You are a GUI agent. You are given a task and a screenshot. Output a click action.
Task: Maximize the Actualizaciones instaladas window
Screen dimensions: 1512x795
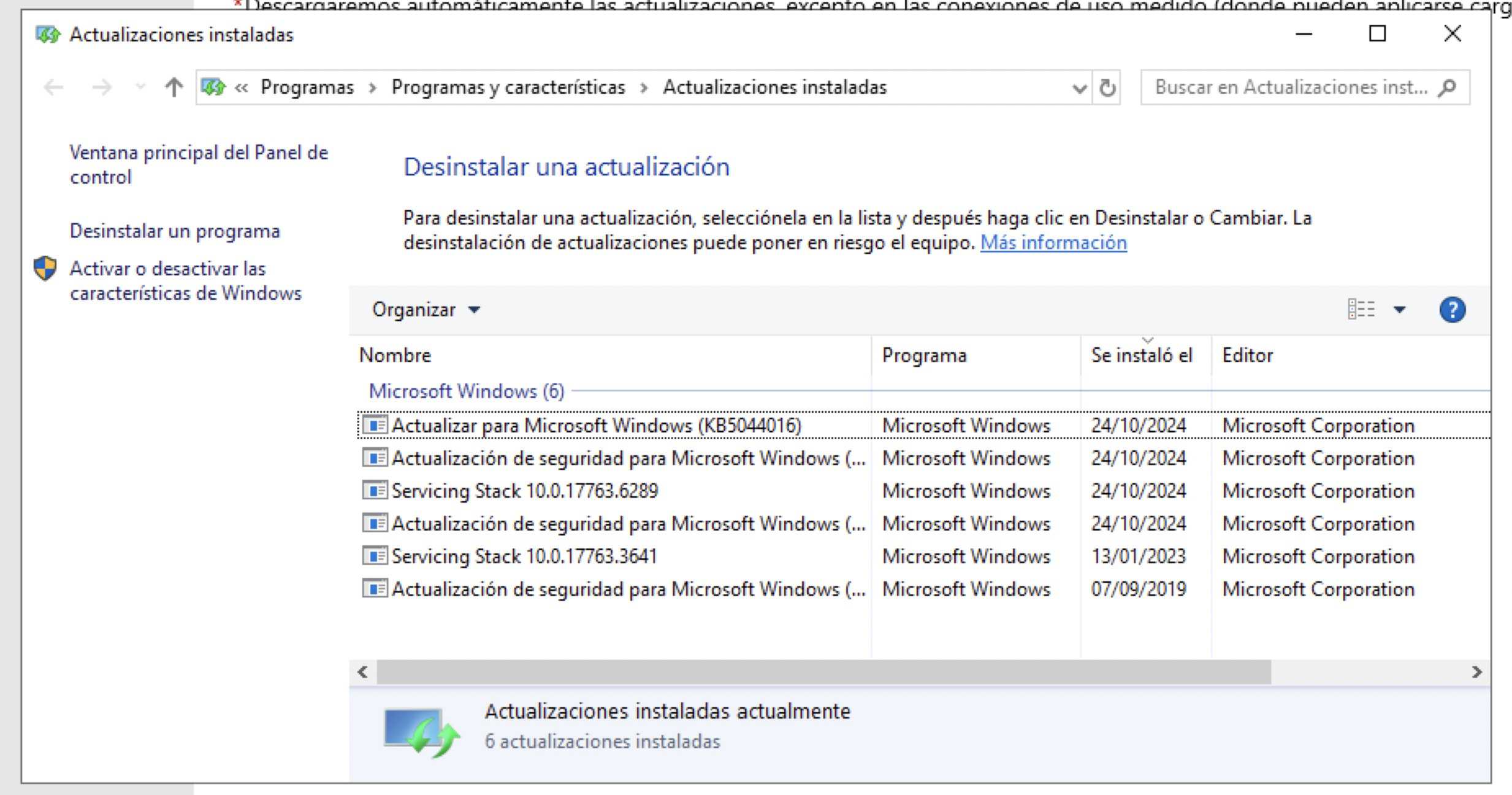pyautogui.click(x=1378, y=34)
